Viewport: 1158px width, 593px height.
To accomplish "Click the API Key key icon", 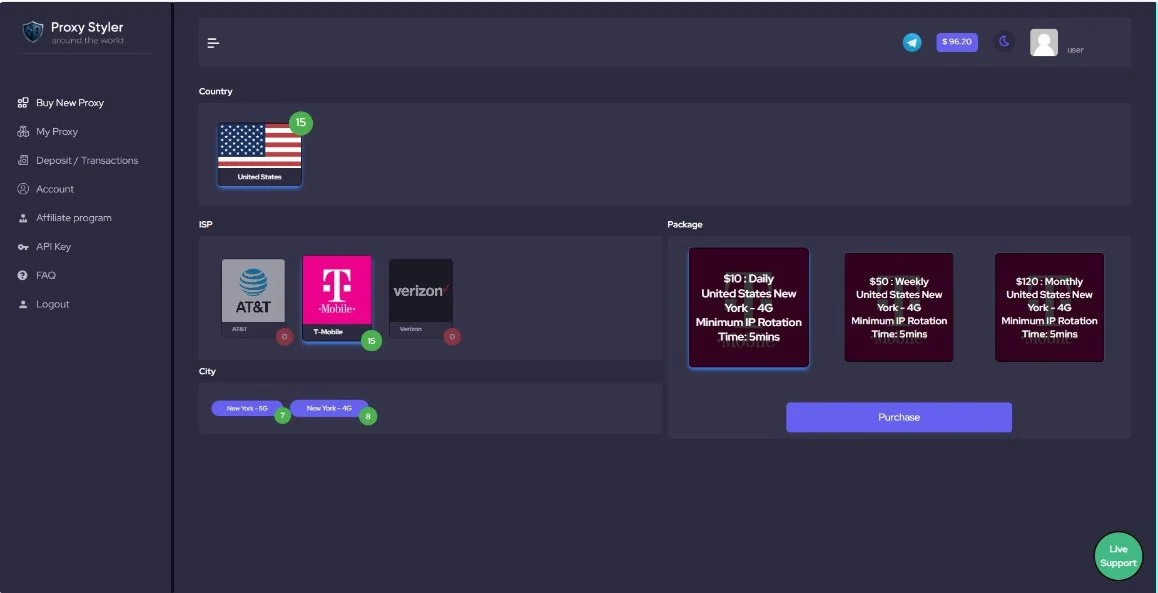I will click(x=23, y=247).
